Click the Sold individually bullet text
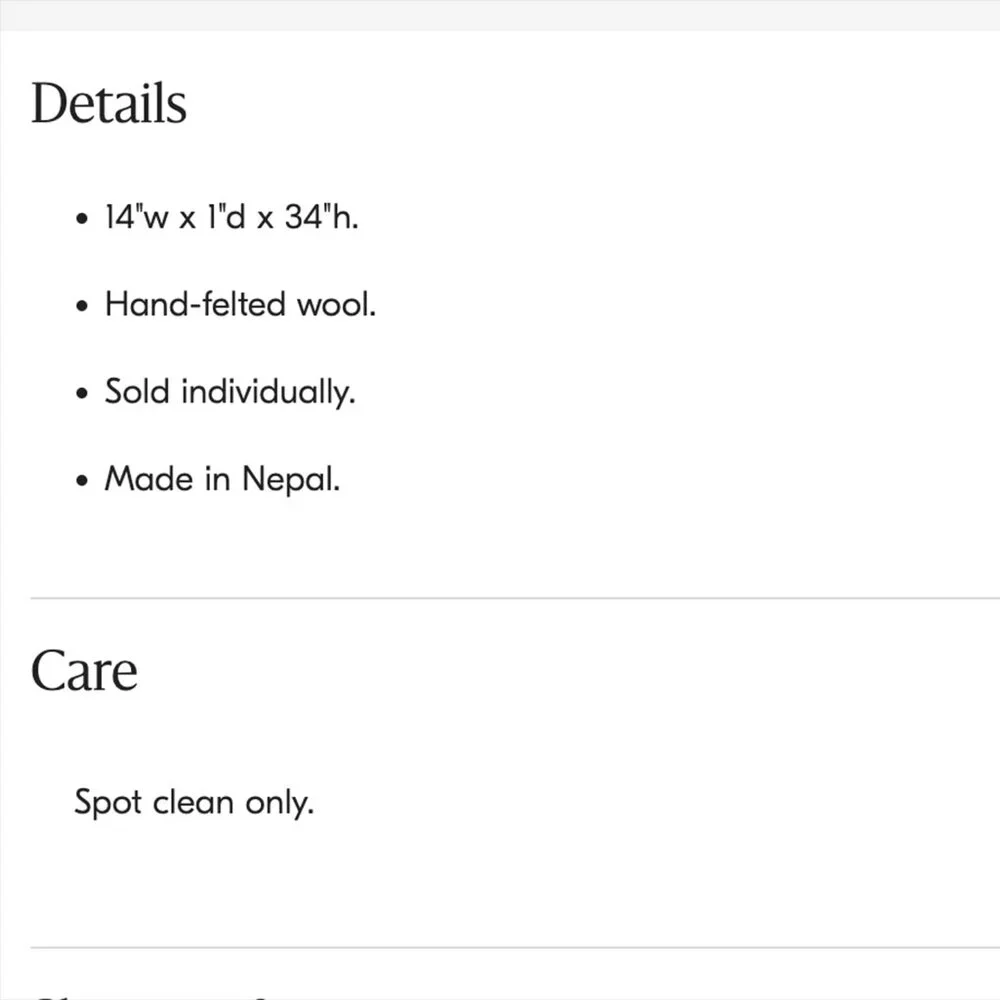This screenshot has width=1000, height=1000. click(230, 392)
